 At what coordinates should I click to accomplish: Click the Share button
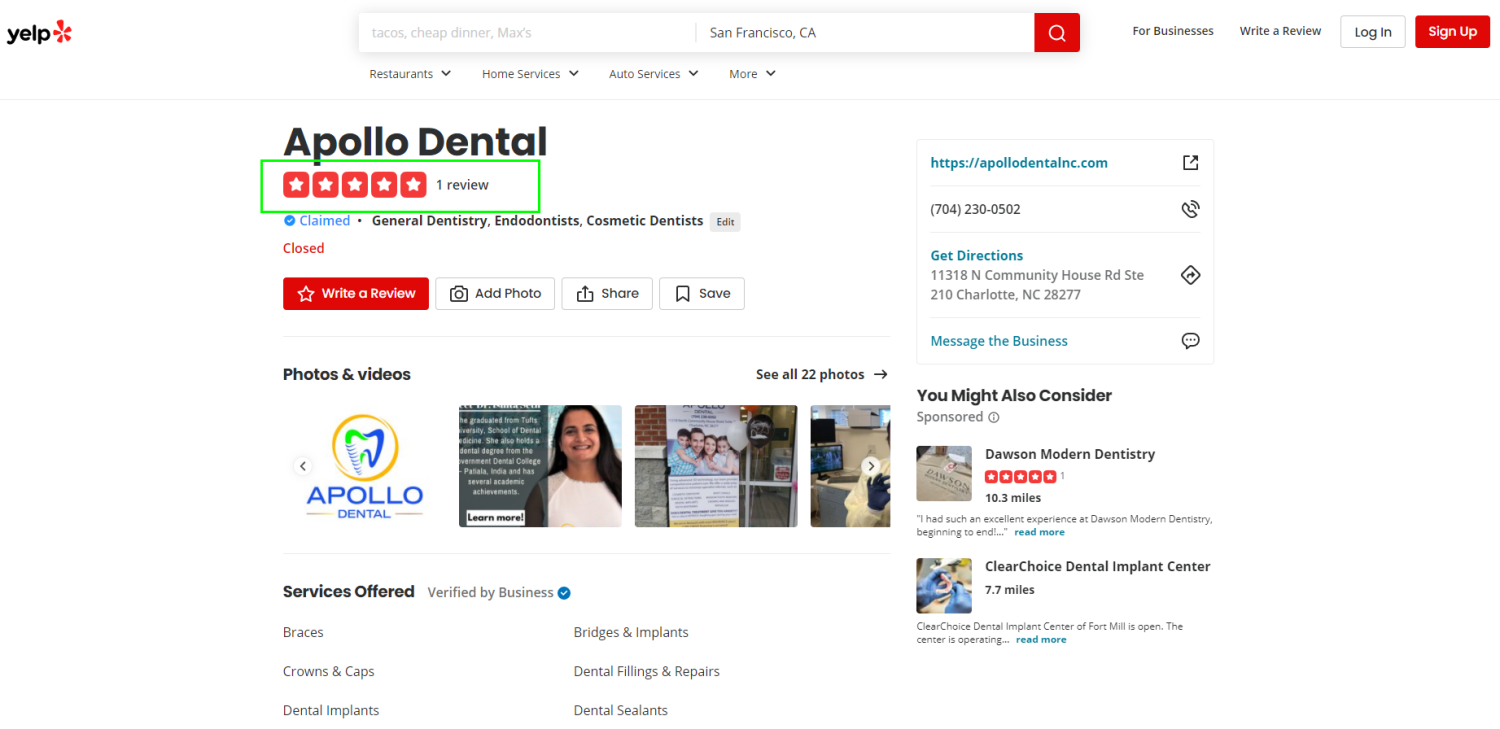tap(607, 294)
